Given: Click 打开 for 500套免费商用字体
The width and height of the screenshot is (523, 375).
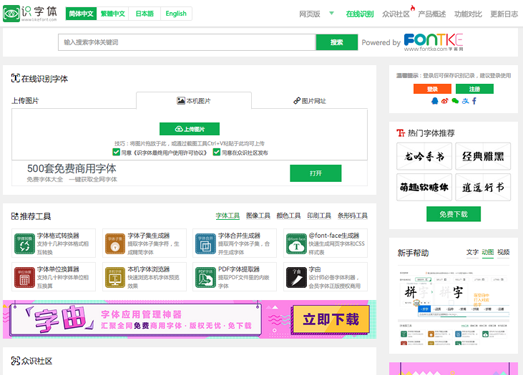Looking at the screenshot, I should pos(316,173).
